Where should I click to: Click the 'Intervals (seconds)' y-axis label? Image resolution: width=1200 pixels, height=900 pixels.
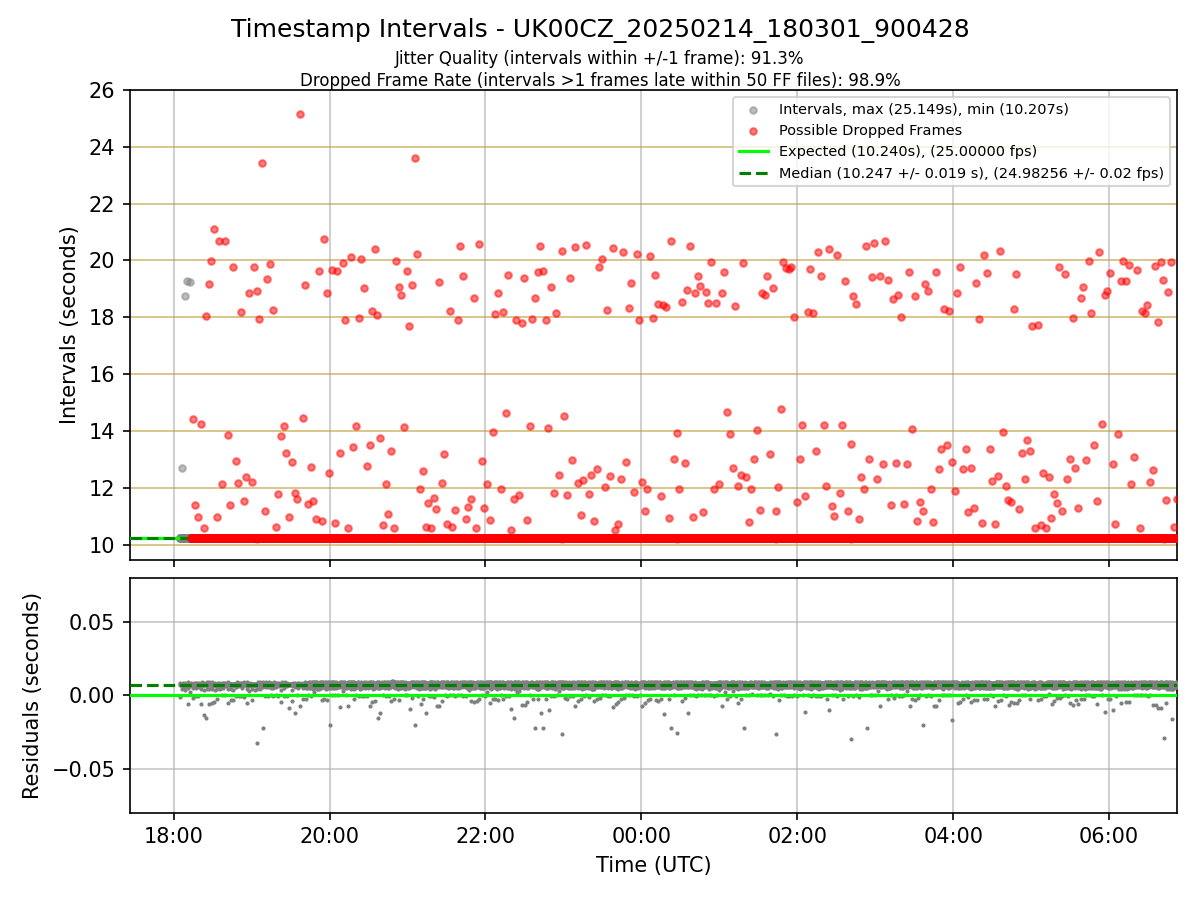(68, 324)
